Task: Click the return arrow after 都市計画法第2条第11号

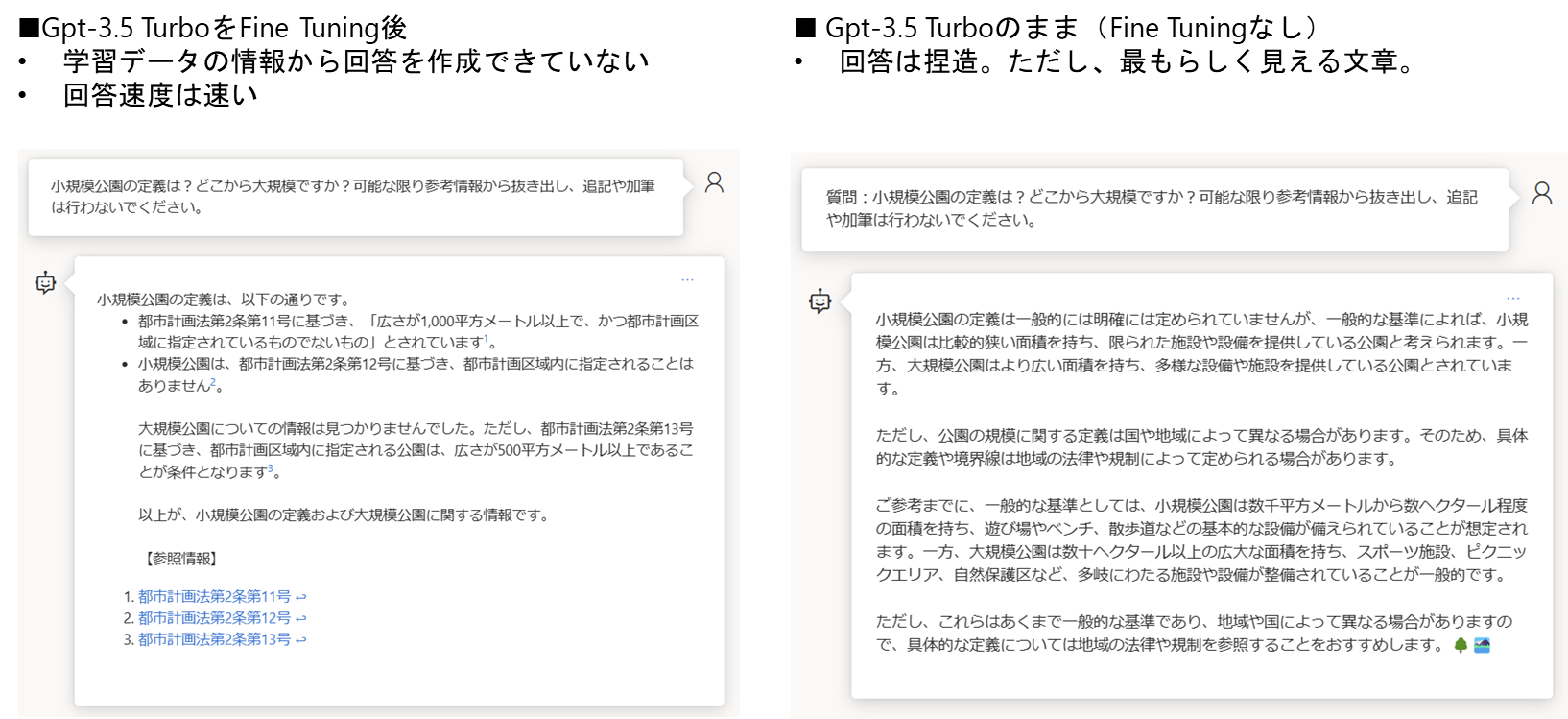Action: pyautogui.click(x=301, y=597)
